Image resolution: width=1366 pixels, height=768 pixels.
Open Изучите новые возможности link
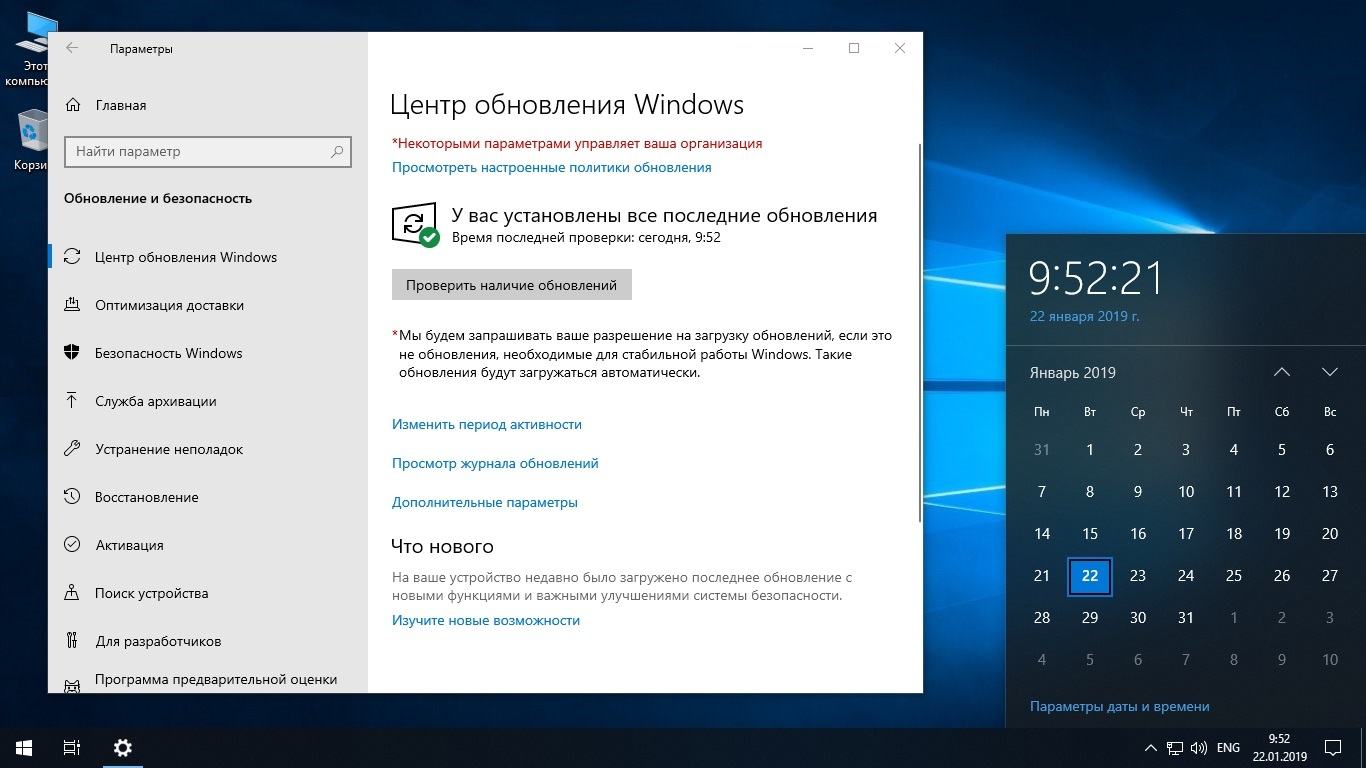pos(485,620)
